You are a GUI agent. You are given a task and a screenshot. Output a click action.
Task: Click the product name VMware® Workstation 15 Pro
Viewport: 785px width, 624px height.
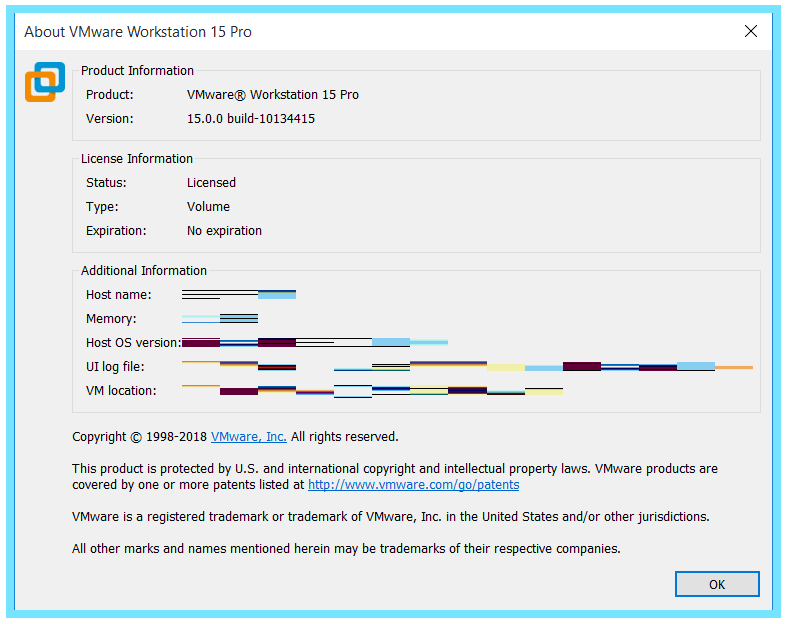pyautogui.click(x=273, y=95)
